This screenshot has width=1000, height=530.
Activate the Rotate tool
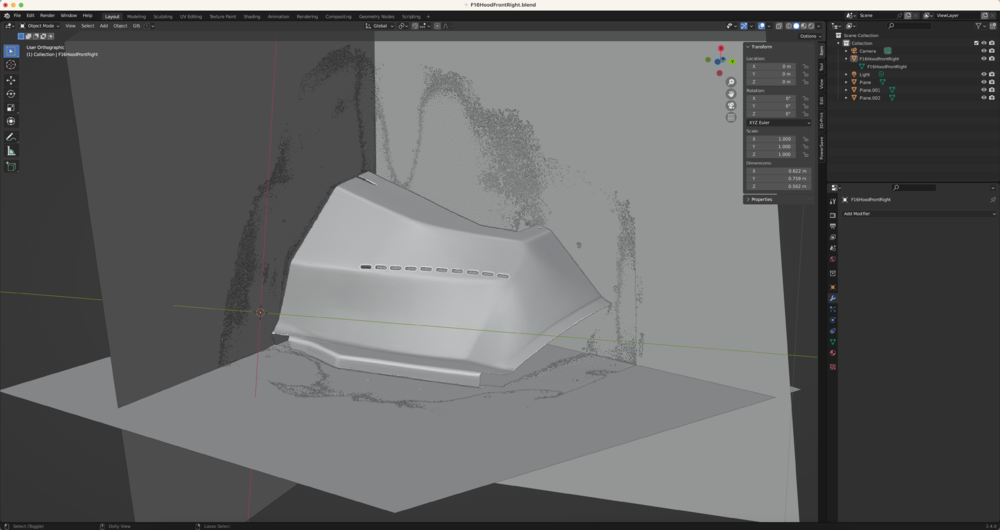11,93
